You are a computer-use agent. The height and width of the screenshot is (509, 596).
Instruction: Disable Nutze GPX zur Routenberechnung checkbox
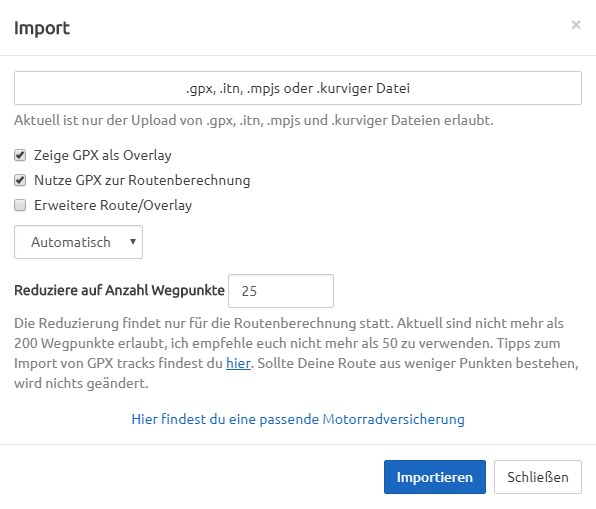[x=20, y=180]
